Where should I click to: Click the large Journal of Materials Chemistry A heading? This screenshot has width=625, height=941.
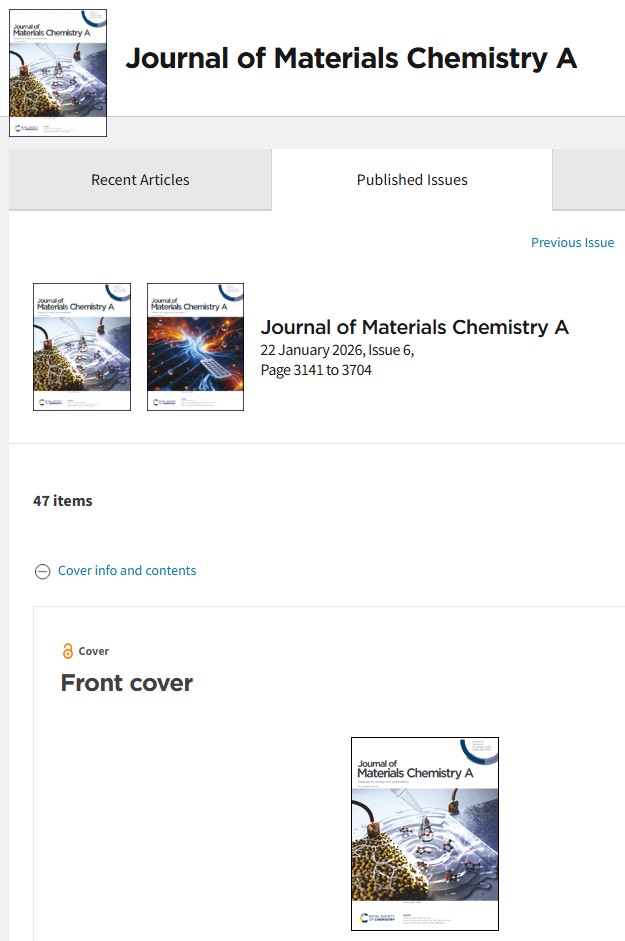(350, 58)
